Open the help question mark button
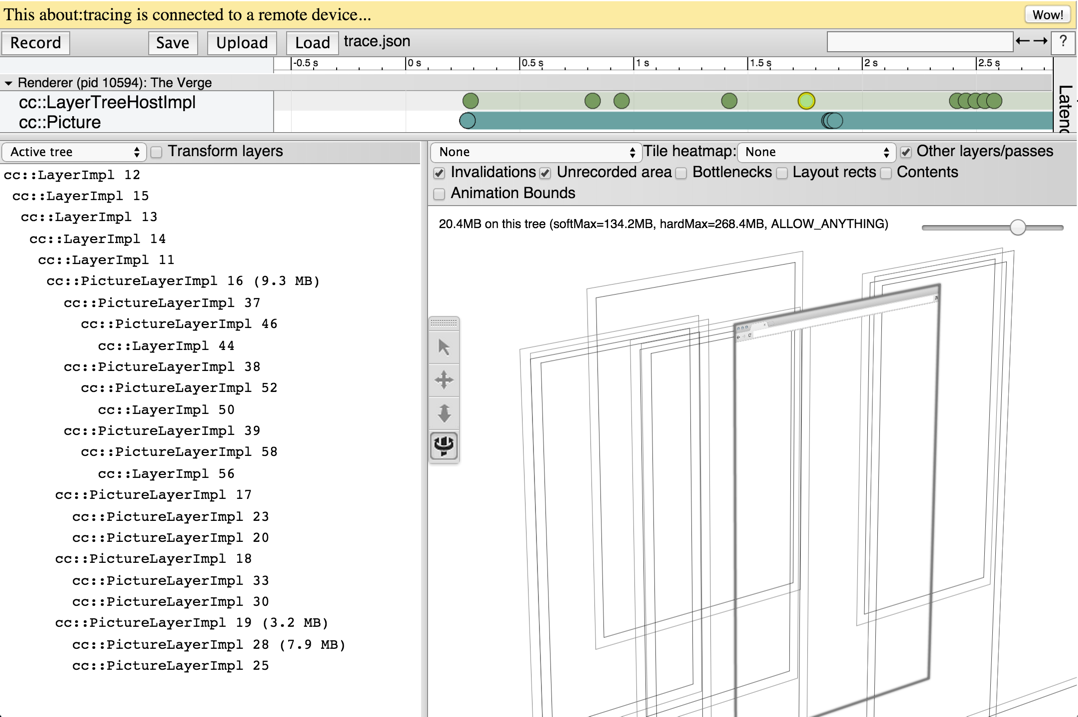Screen dimensions: 1078x717 click(1062, 42)
